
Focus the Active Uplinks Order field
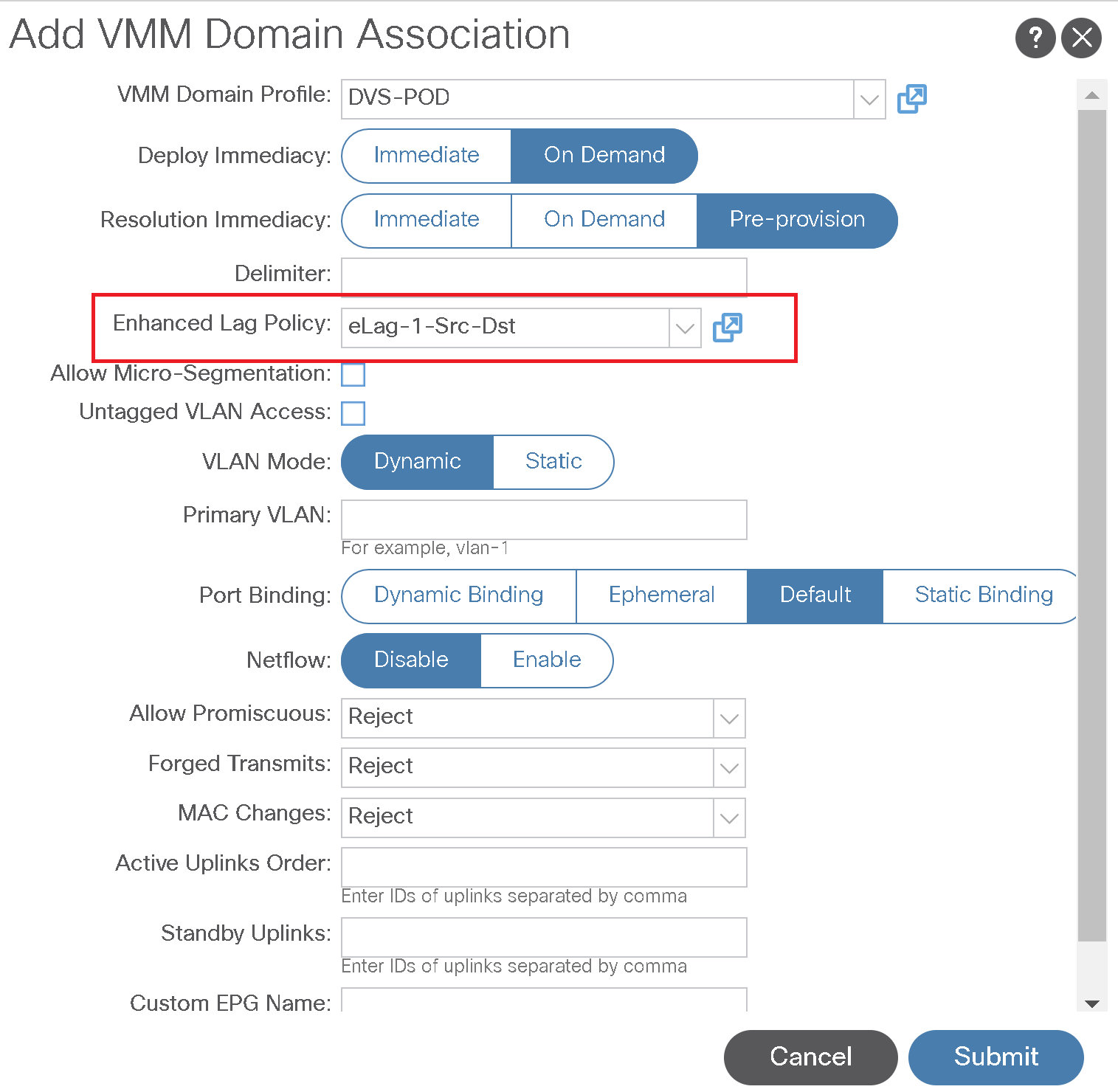(544, 867)
